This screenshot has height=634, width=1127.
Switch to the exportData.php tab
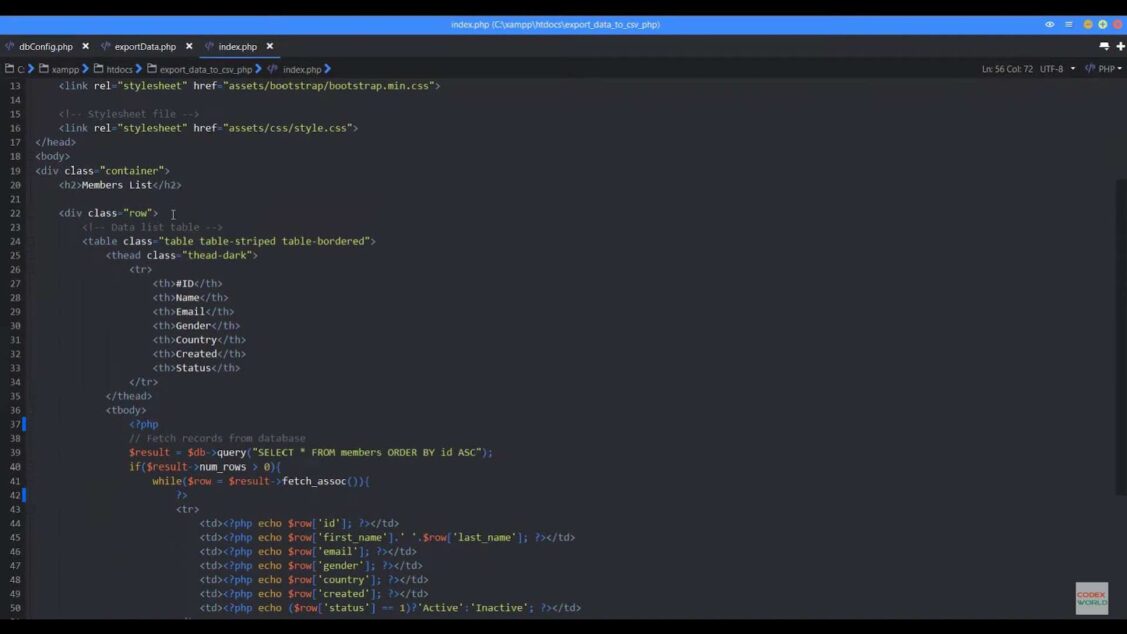[145, 47]
